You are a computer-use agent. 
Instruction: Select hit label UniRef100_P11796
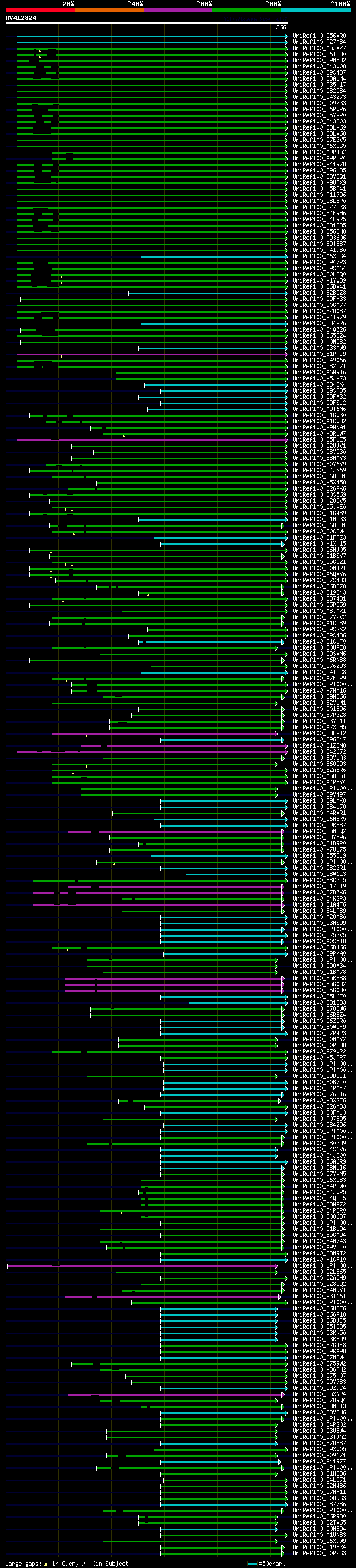(319, 195)
